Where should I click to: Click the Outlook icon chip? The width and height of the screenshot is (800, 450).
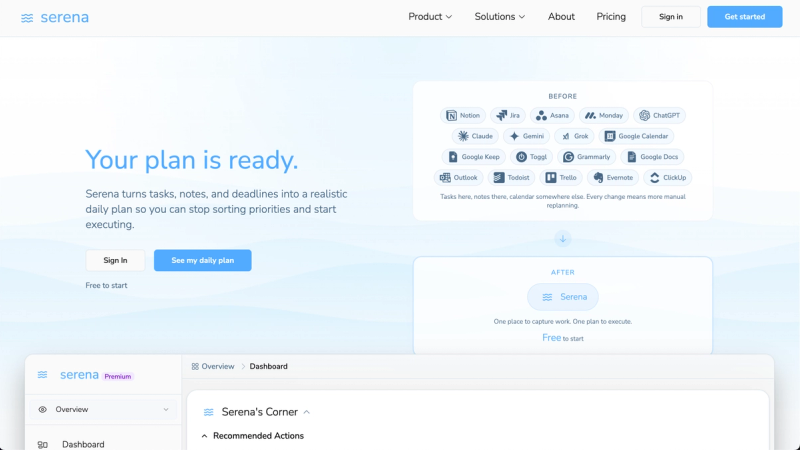(458, 178)
